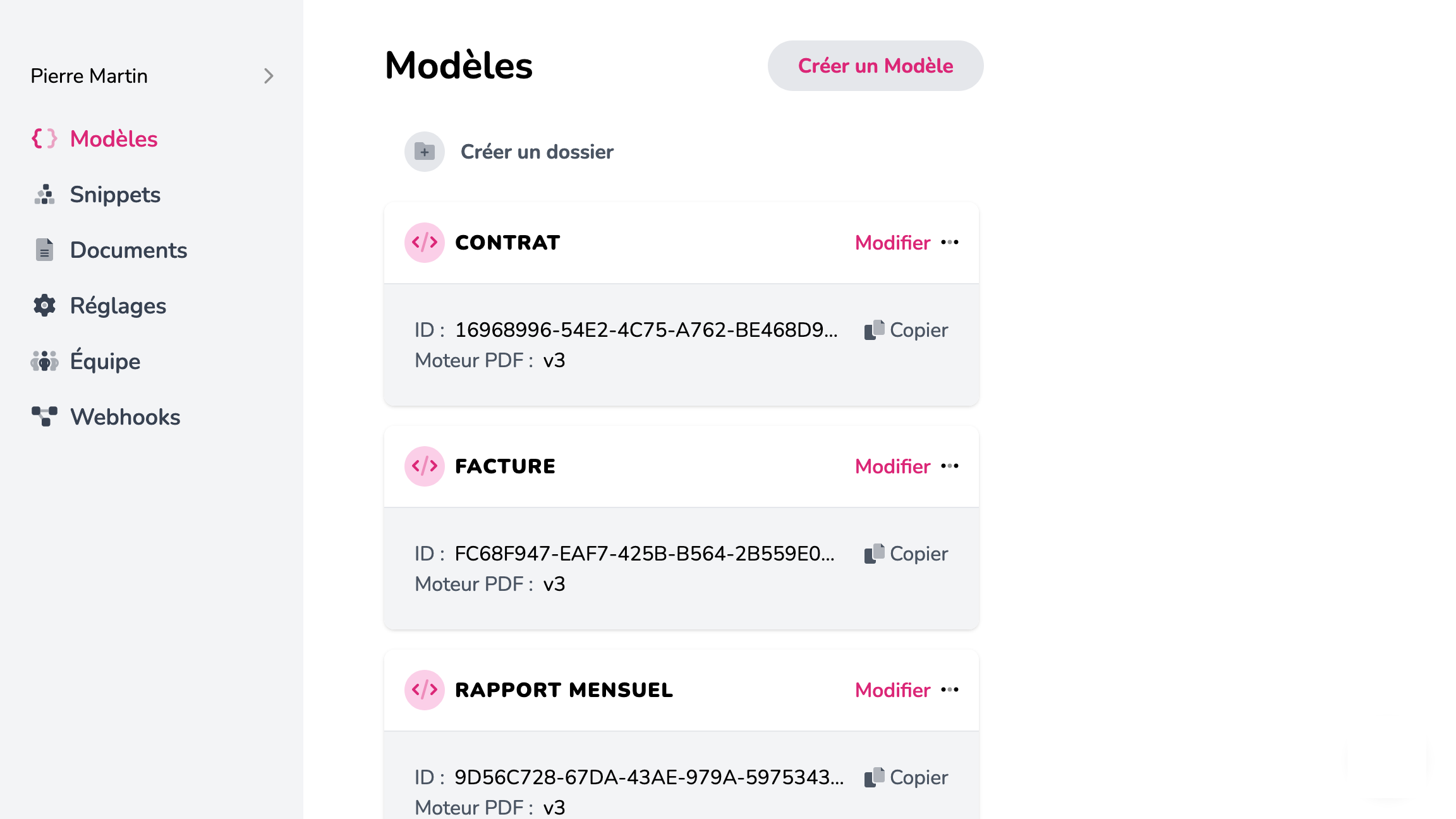Click the CONTRAT template code icon
Screen dimensions: 1456x819
click(x=425, y=243)
